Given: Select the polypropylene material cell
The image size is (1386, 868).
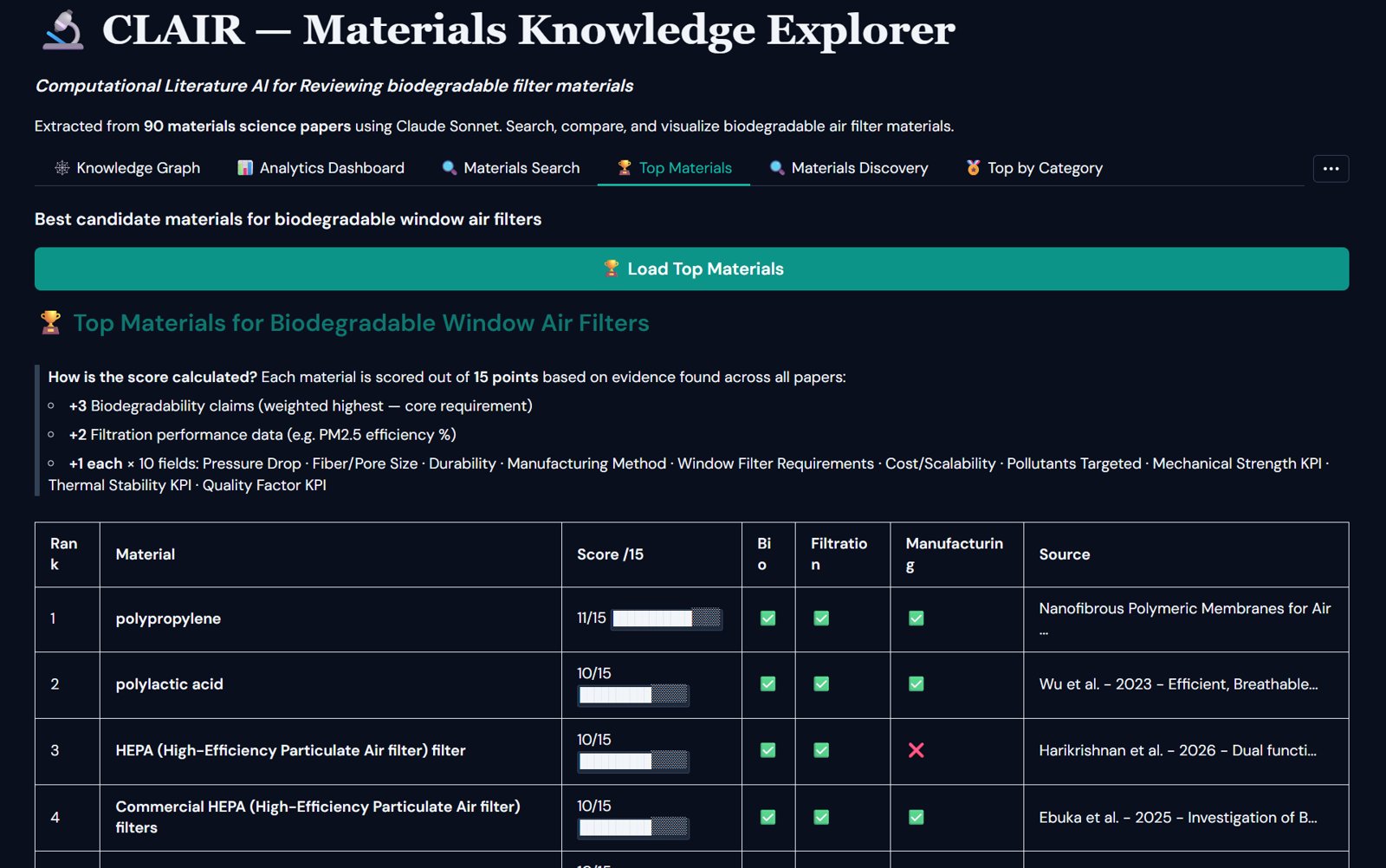Looking at the screenshot, I should [x=331, y=619].
